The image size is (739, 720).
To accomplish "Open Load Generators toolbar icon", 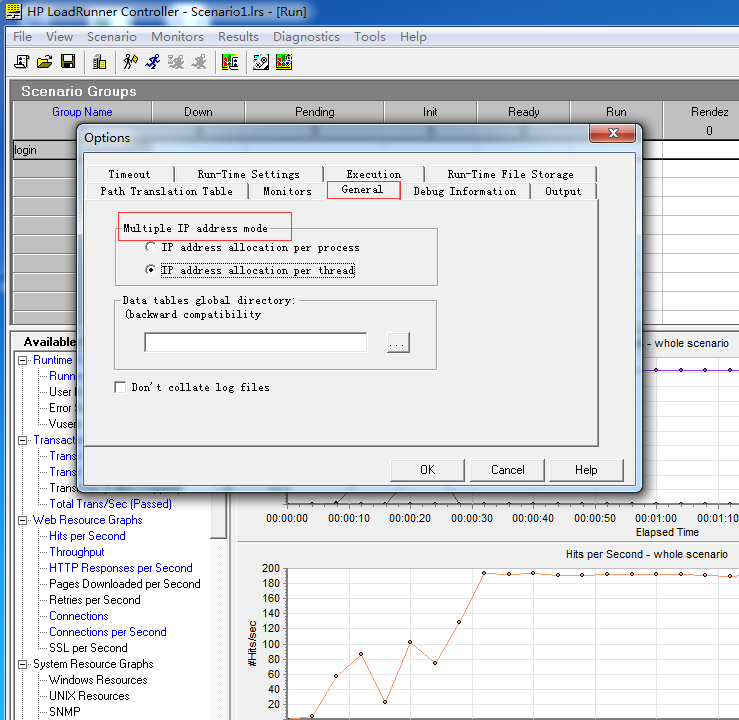I will point(99,62).
